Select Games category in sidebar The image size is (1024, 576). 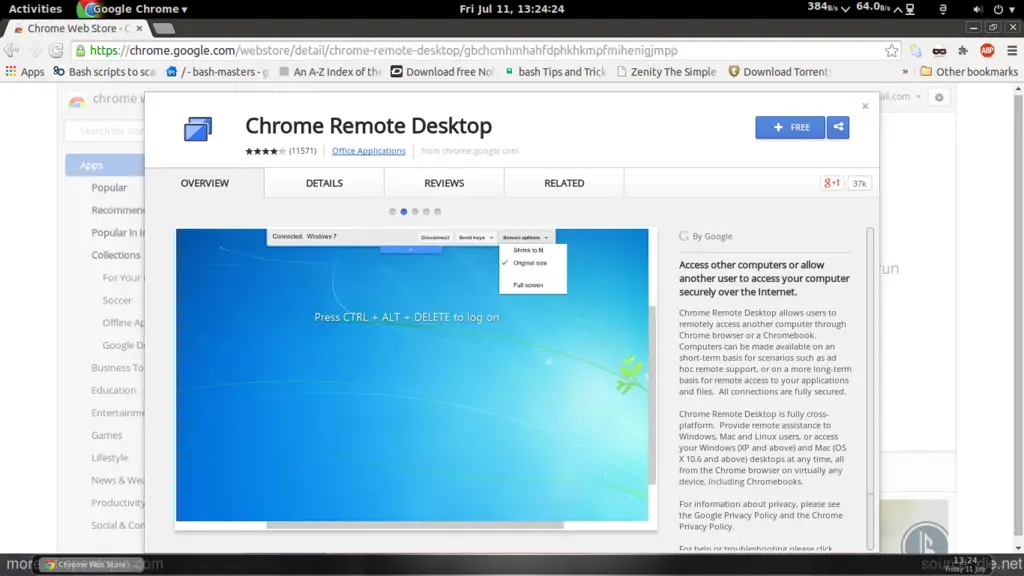tap(106, 436)
